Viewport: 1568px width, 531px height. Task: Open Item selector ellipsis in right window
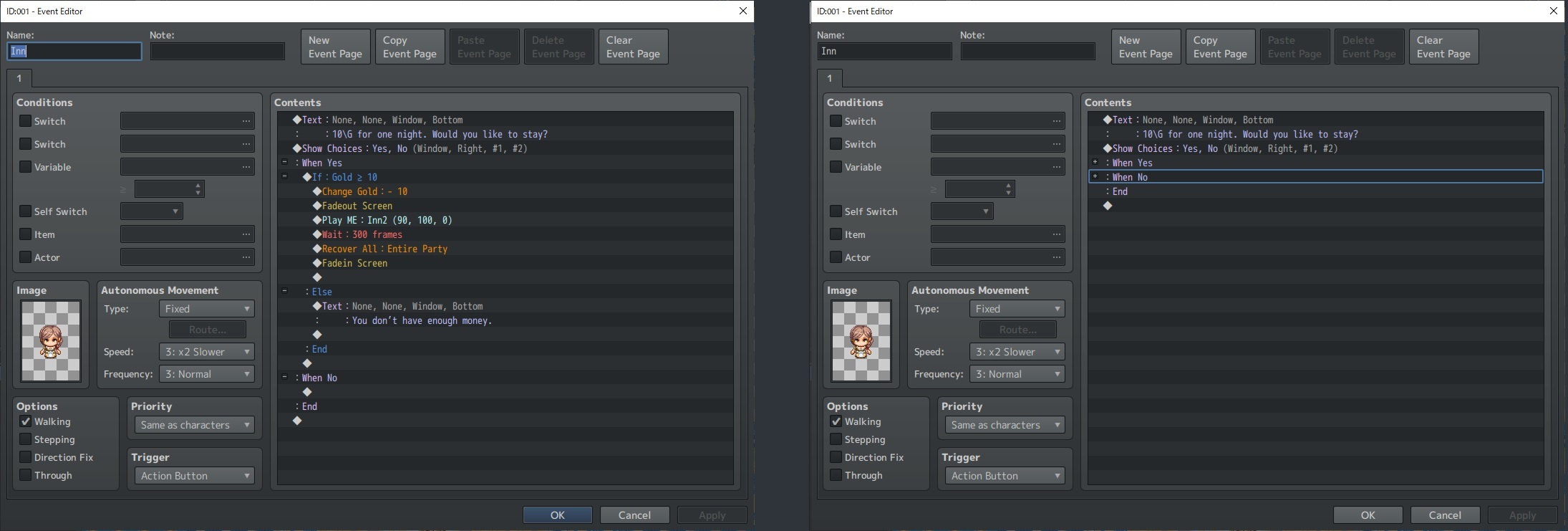pyautogui.click(x=1057, y=234)
